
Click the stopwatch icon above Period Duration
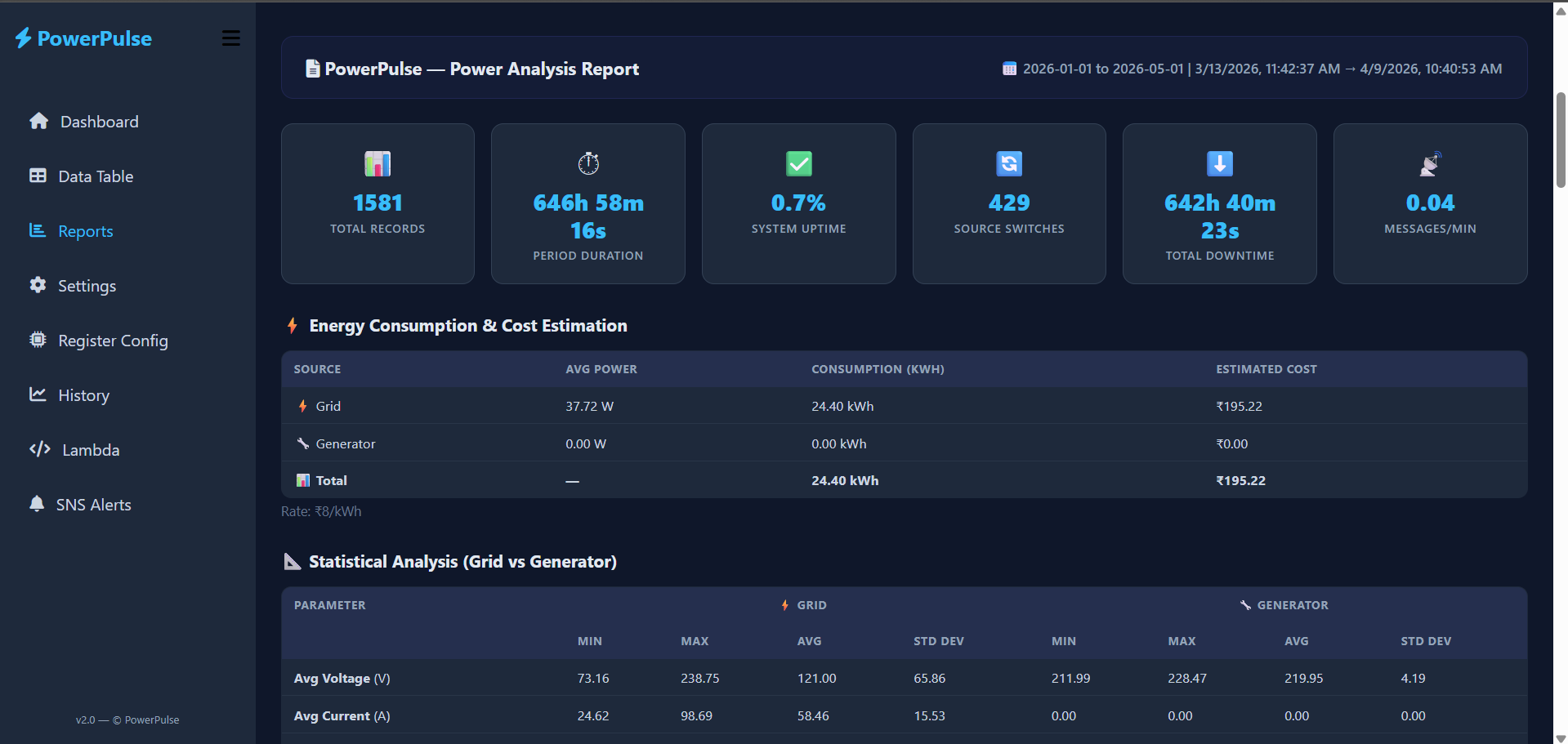(x=588, y=163)
